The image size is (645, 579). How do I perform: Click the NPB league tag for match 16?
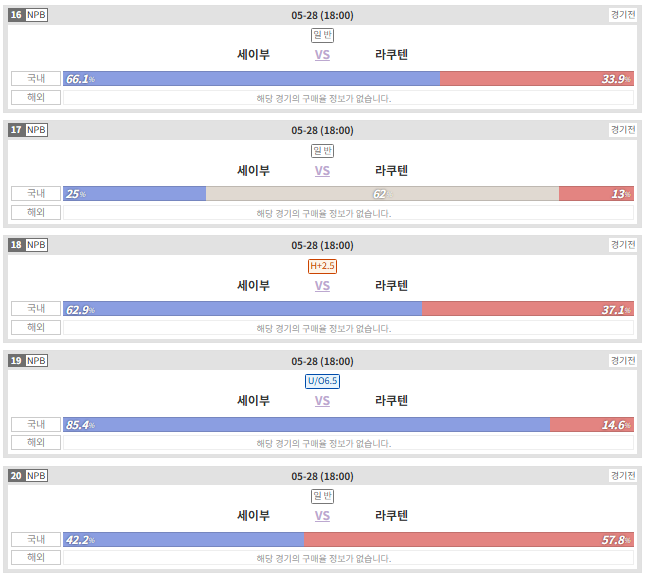(x=36, y=15)
